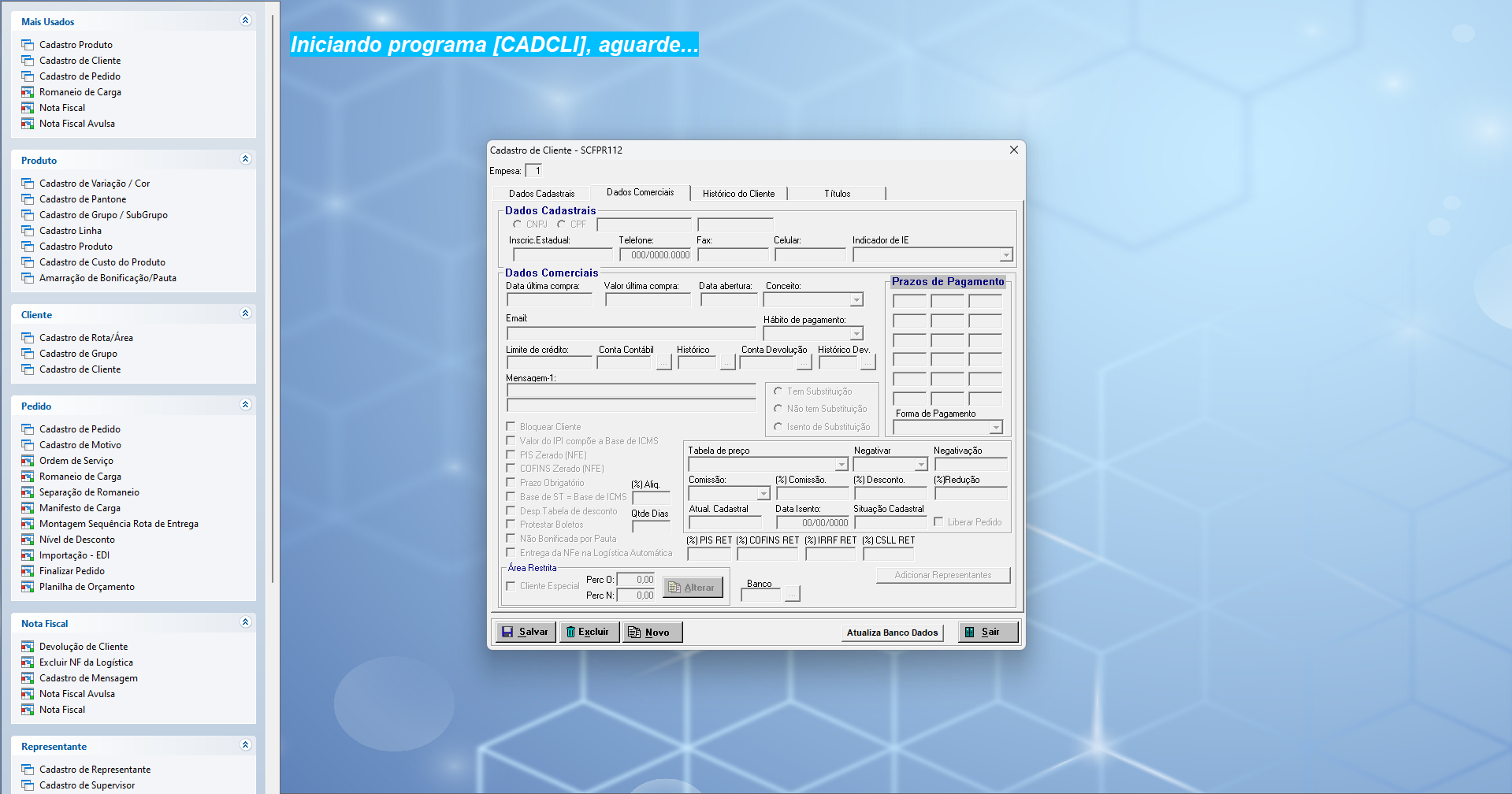Click Ordem de Serviço icon
The image size is (1512, 794).
click(x=28, y=461)
